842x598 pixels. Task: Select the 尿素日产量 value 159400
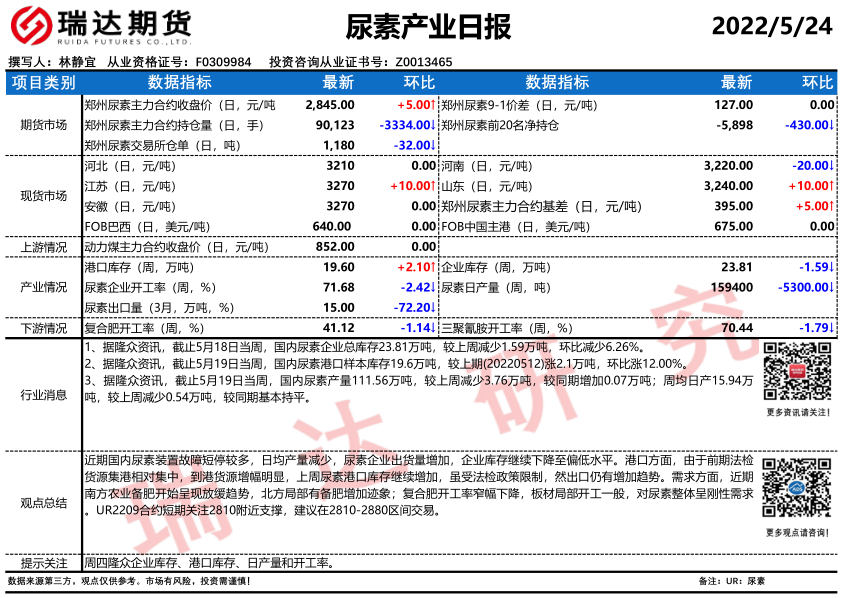tap(731, 288)
